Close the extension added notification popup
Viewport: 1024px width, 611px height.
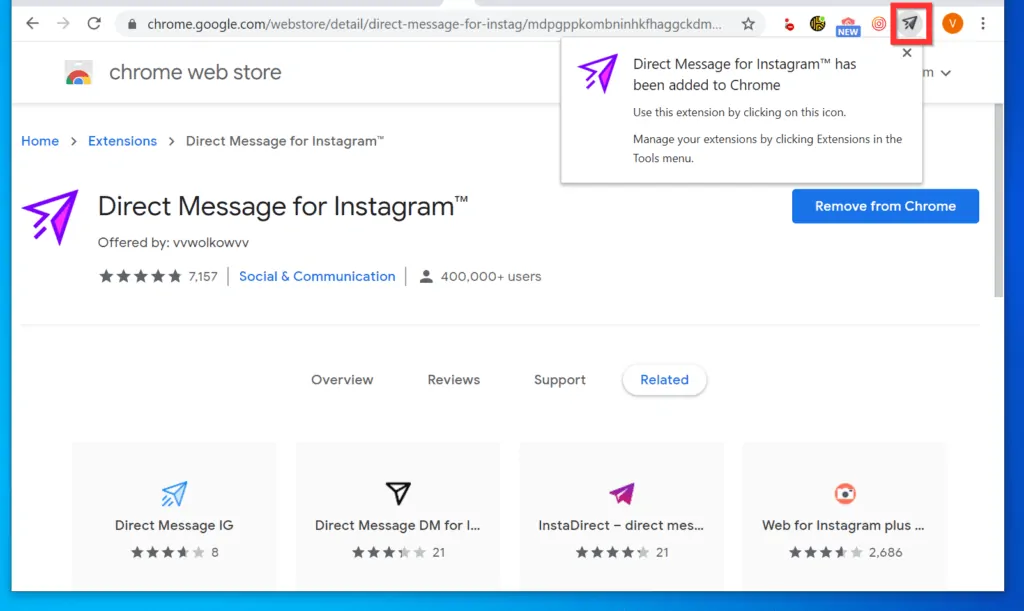point(906,53)
